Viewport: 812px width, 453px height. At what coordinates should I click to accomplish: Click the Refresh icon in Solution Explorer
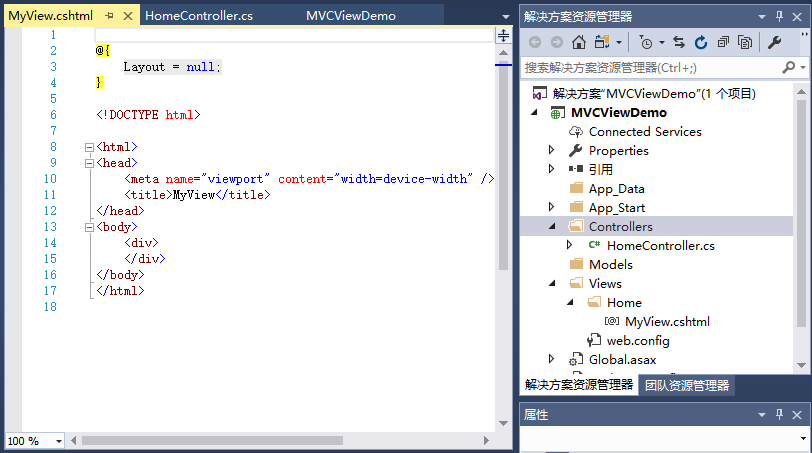[x=700, y=42]
